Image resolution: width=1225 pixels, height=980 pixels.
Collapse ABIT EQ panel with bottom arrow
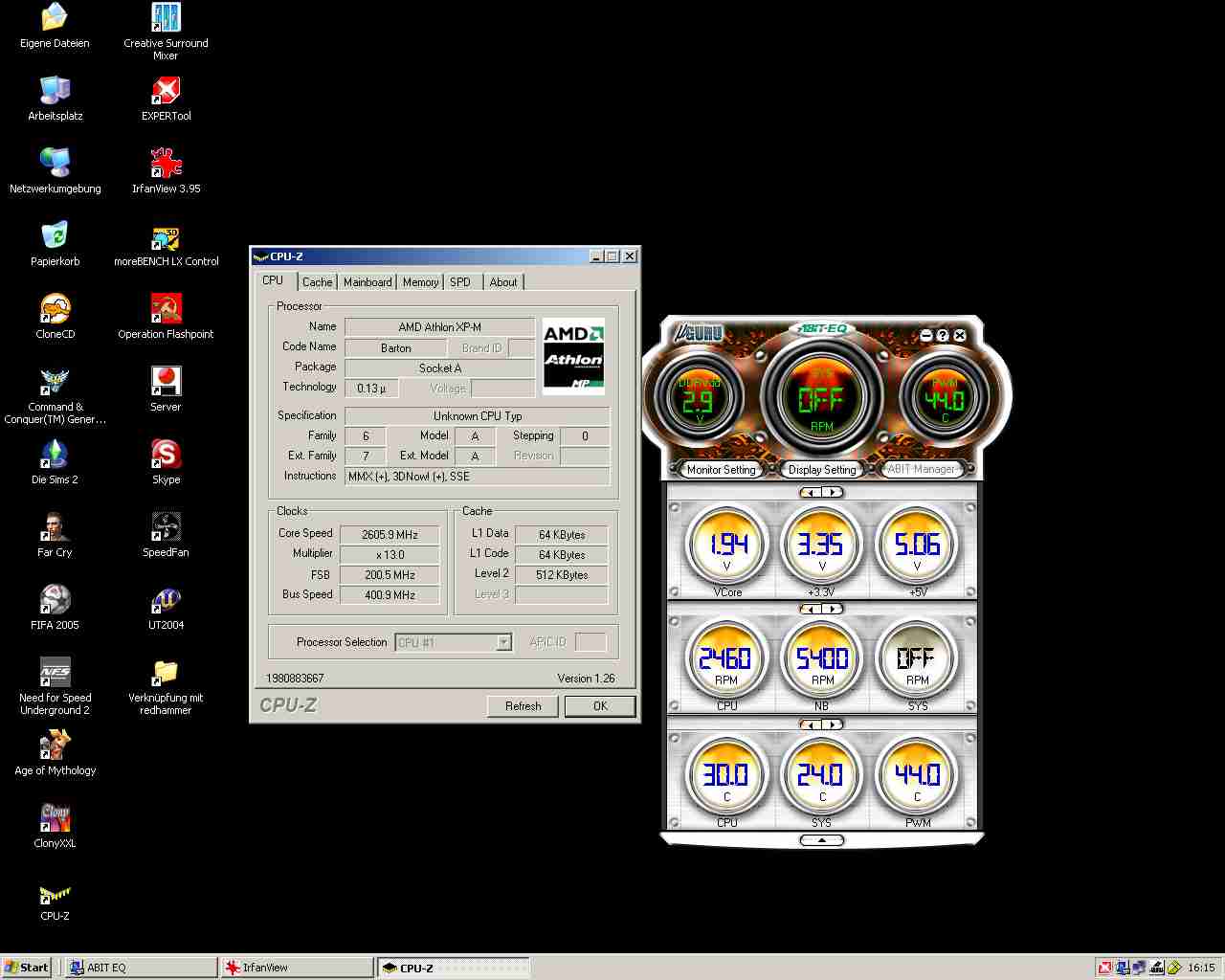[821, 840]
